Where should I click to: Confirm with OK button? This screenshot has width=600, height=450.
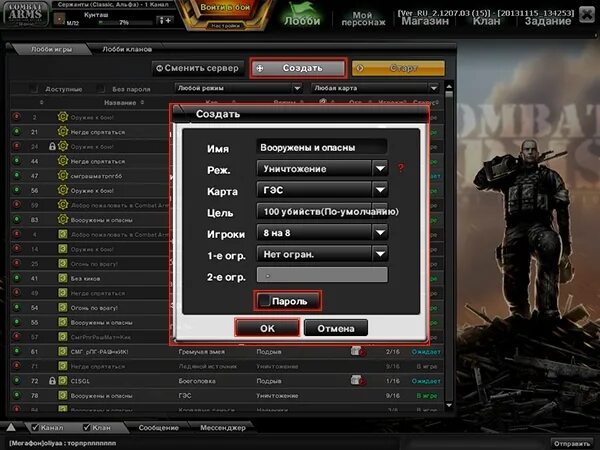coord(267,328)
